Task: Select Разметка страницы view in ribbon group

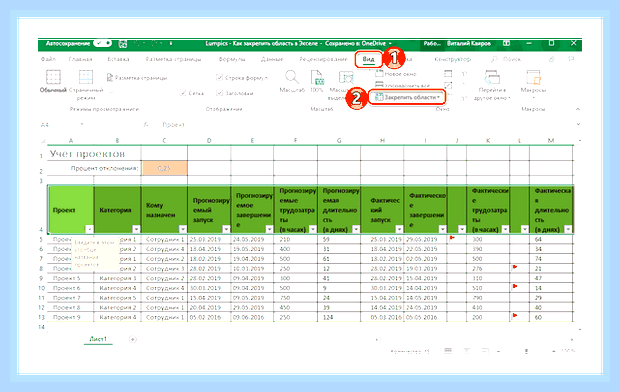Action: (137, 78)
